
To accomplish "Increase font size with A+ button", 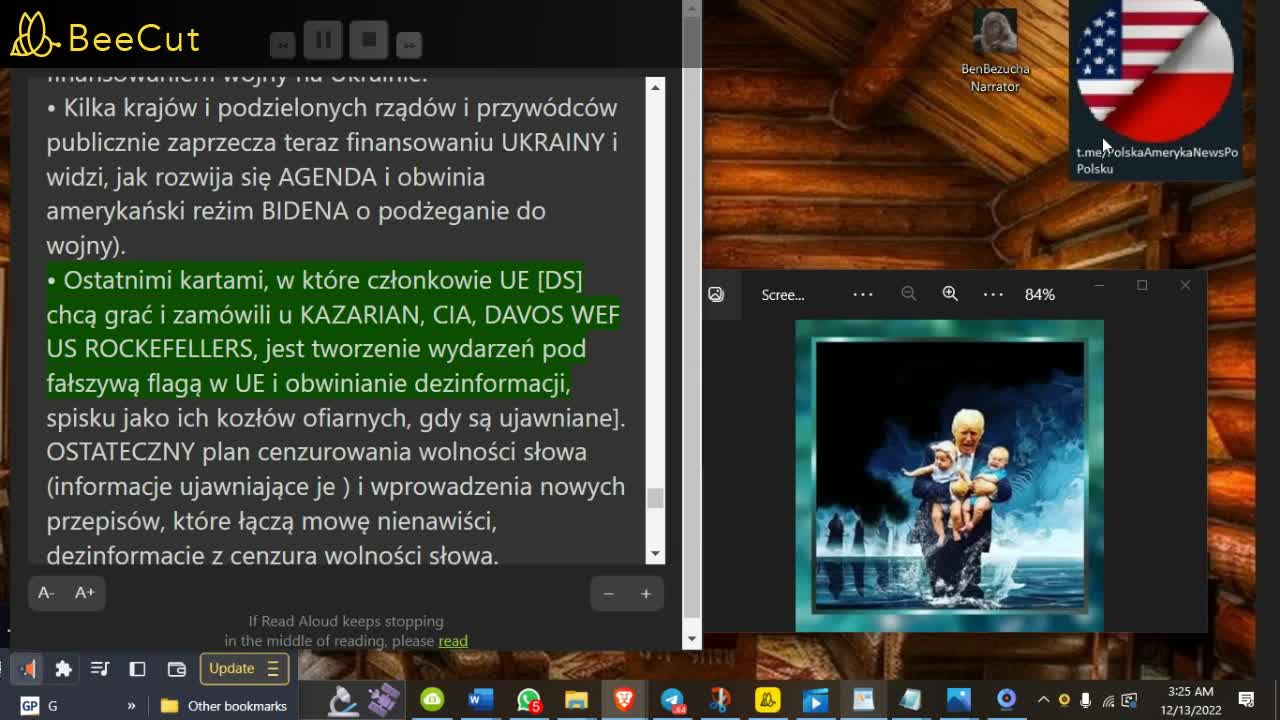I will coord(85,593).
